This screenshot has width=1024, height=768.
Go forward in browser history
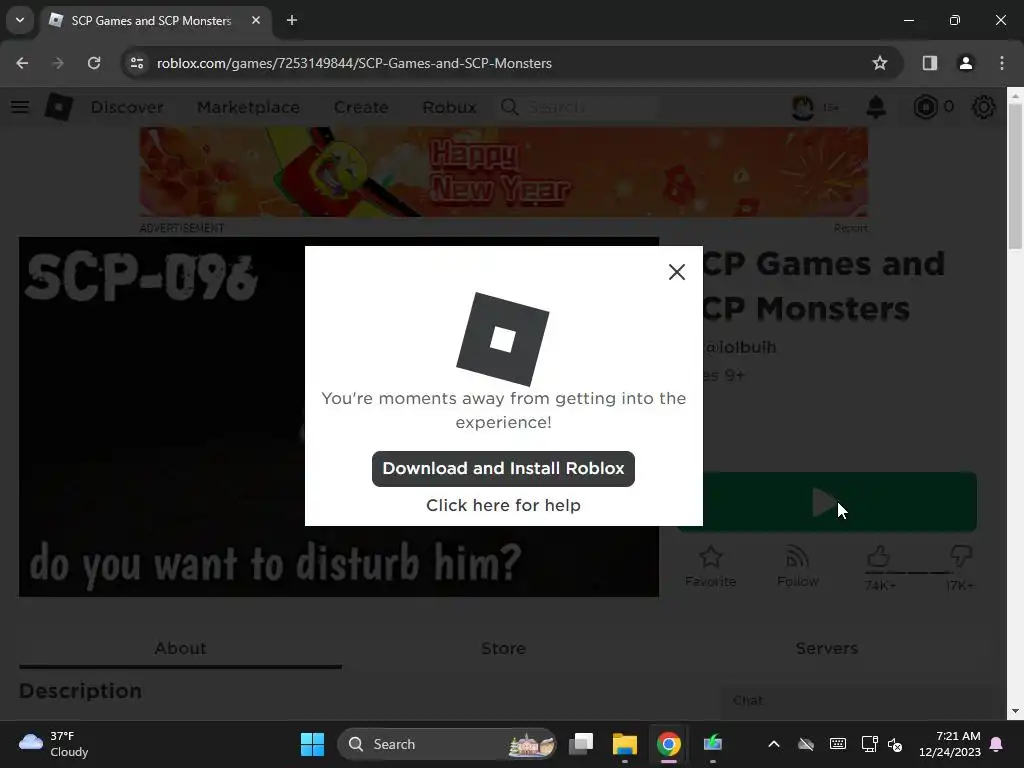pyautogui.click(x=58, y=63)
